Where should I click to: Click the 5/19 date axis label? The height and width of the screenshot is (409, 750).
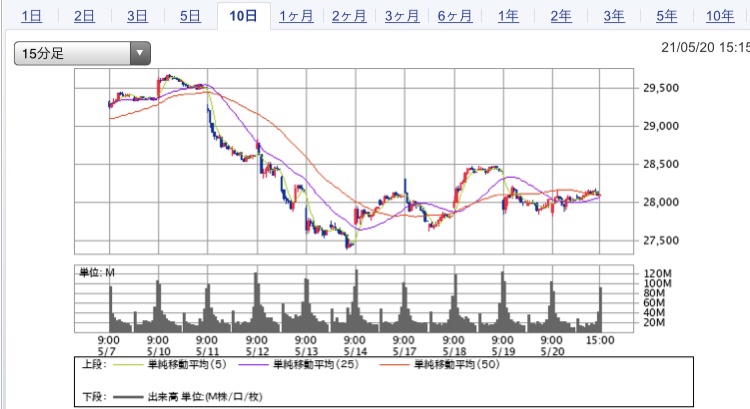(x=503, y=352)
